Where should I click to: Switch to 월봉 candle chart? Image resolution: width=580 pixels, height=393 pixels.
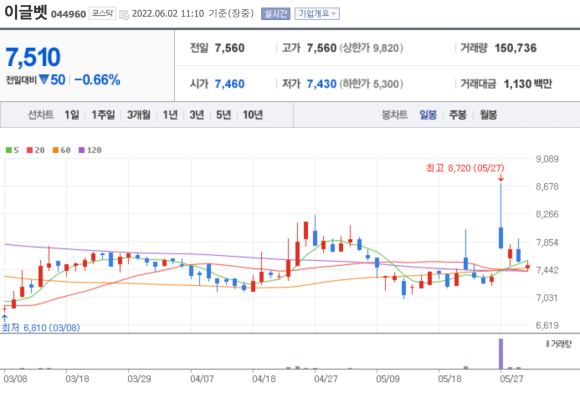488,115
